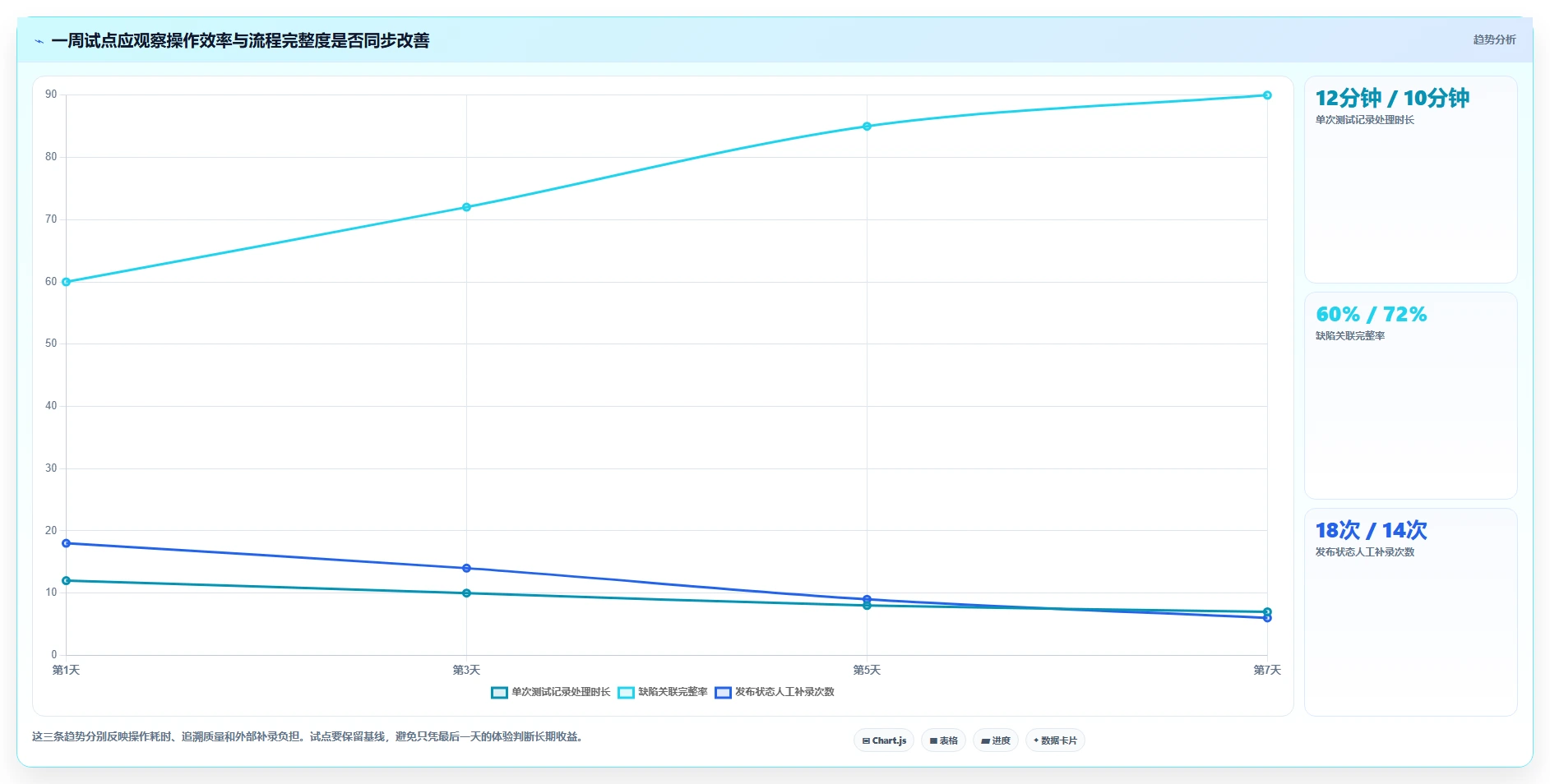Click the 18次 / 14次 card value

(1371, 530)
